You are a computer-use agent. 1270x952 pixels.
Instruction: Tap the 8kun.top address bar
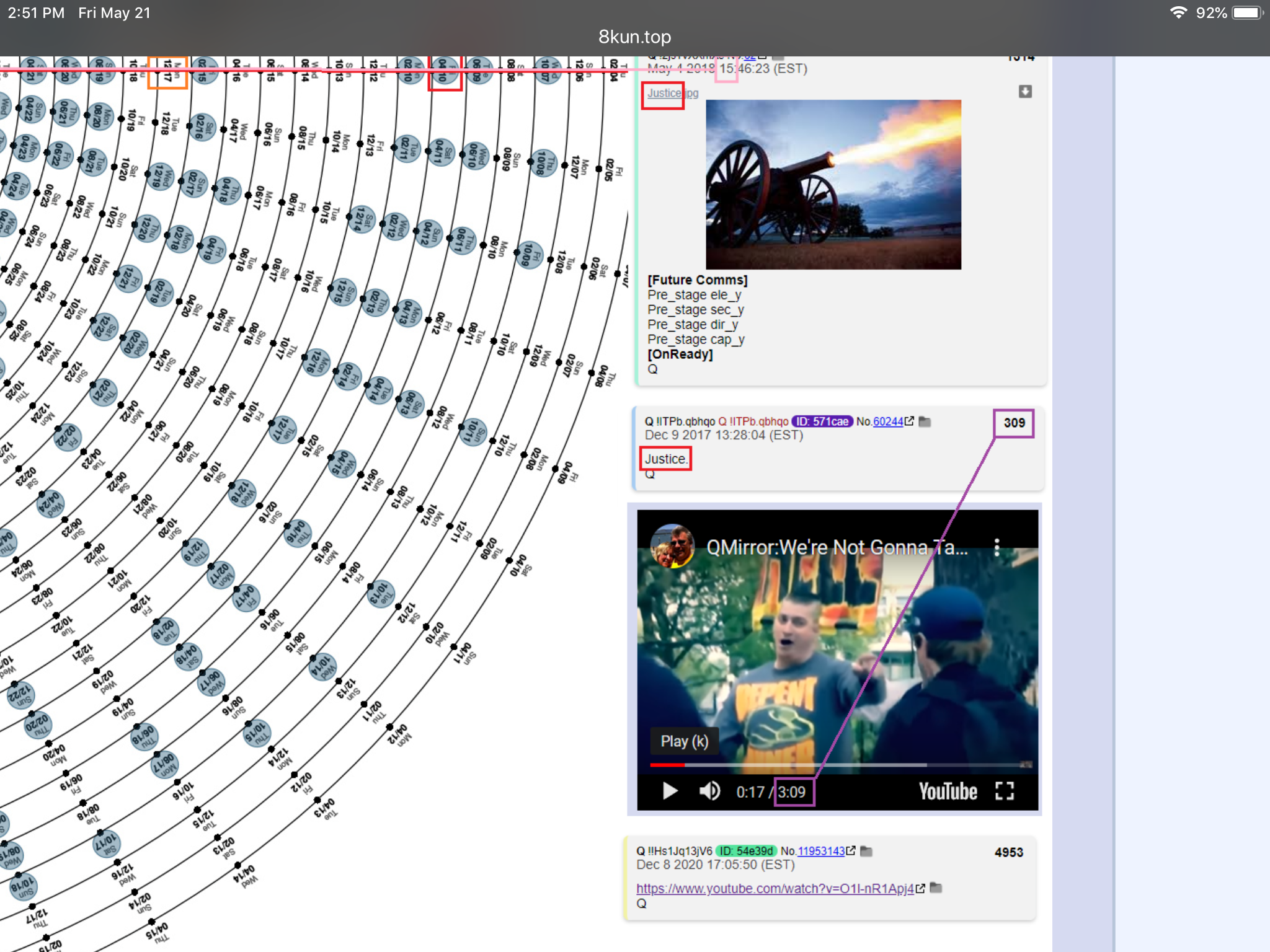pos(634,37)
